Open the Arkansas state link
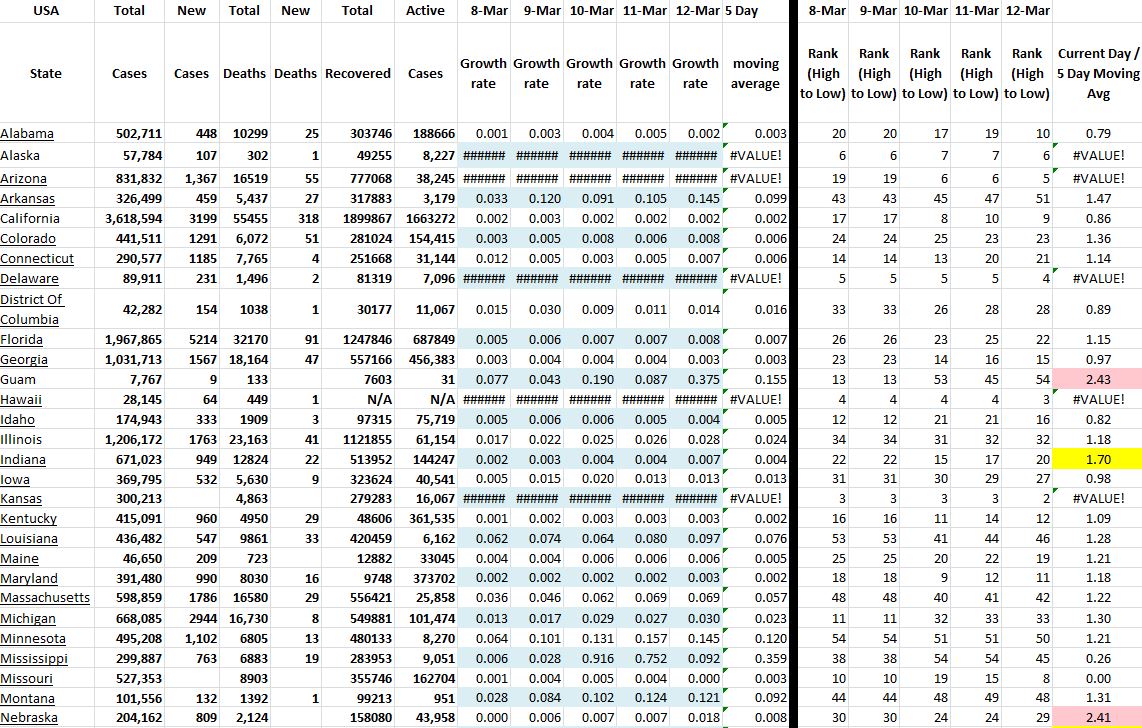Viewport: 1142px width, 728px height. pos(28,199)
